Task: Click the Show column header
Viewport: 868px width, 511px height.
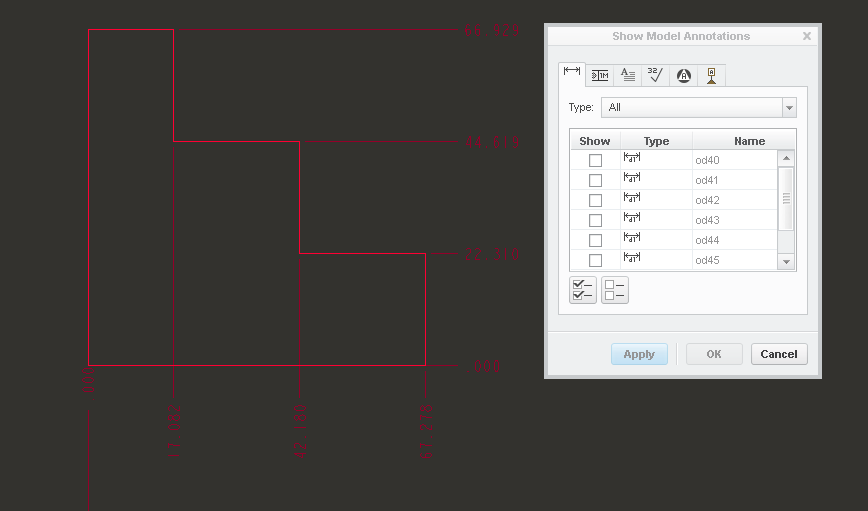Action: pyautogui.click(x=595, y=141)
